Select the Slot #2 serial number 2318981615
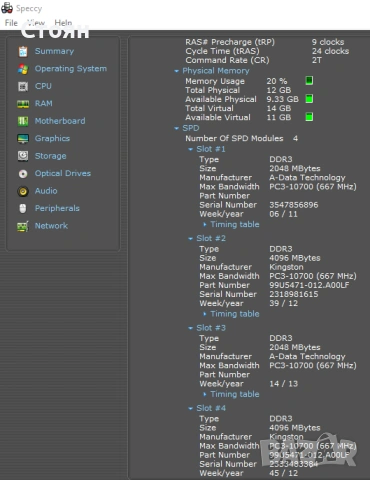The height and width of the screenshot is (480, 370). point(294,294)
